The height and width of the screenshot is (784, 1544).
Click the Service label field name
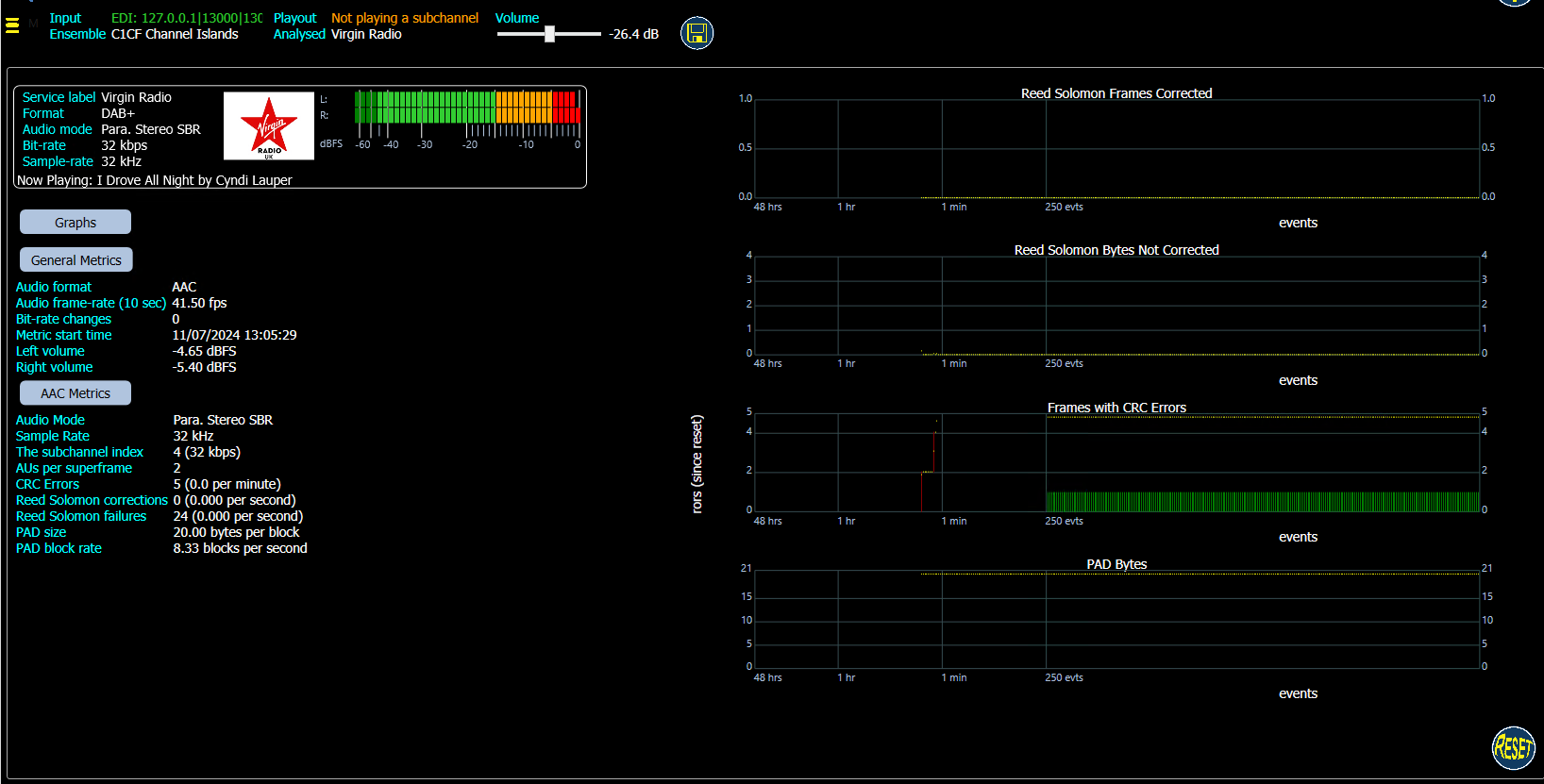(59, 97)
